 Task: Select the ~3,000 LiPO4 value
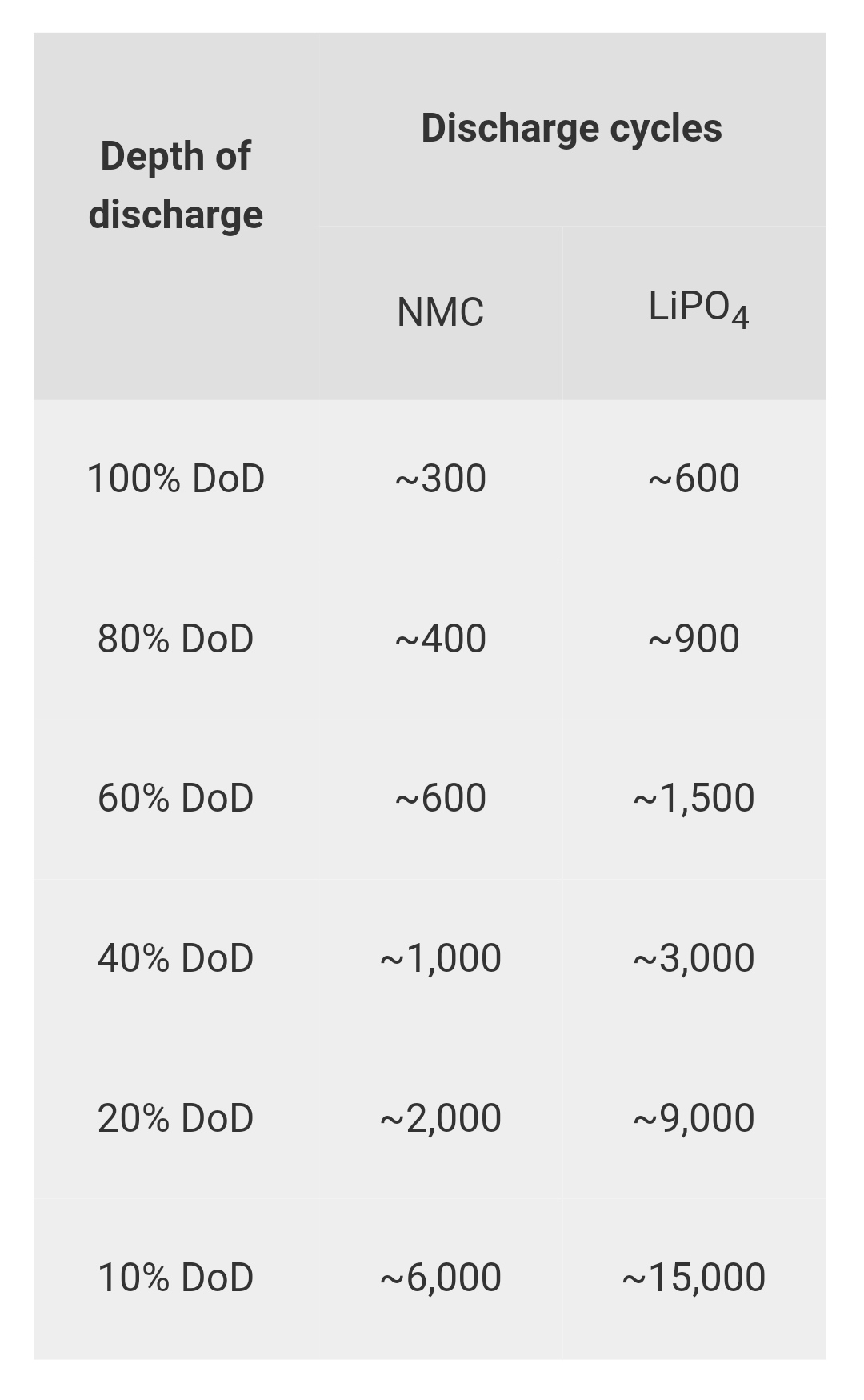tap(694, 958)
